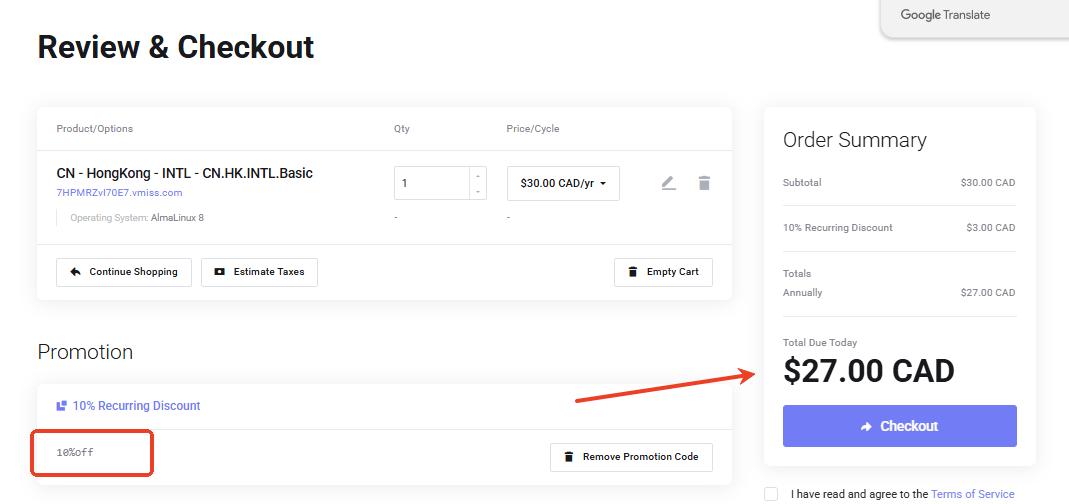The height and width of the screenshot is (504, 1069).
Task: Decrease quantity with the down stepper arrow
Action: (x=477, y=191)
